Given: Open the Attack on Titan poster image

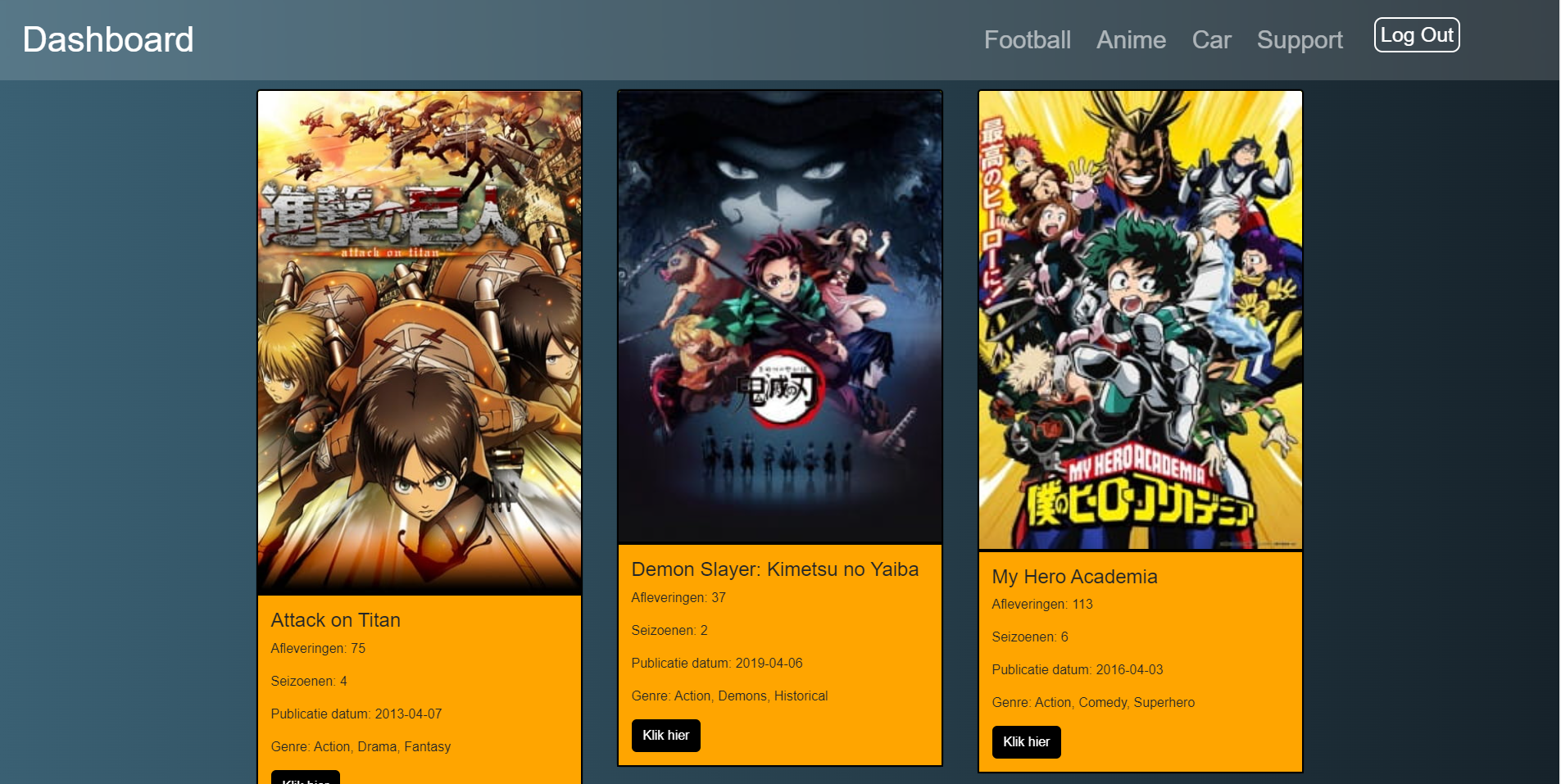Looking at the screenshot, I should coord(420,342).
